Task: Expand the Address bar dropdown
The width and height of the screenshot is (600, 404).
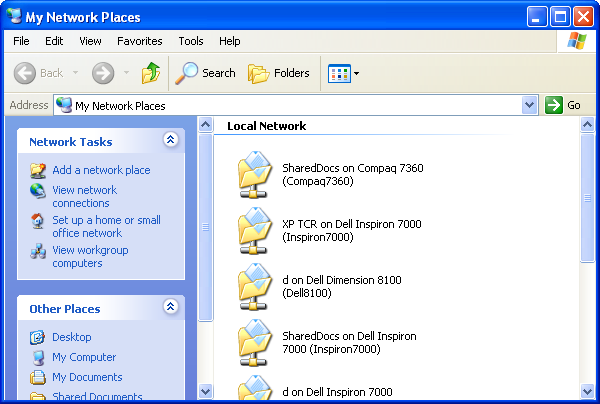Action: pyautogui.click(x=530, y=105)
